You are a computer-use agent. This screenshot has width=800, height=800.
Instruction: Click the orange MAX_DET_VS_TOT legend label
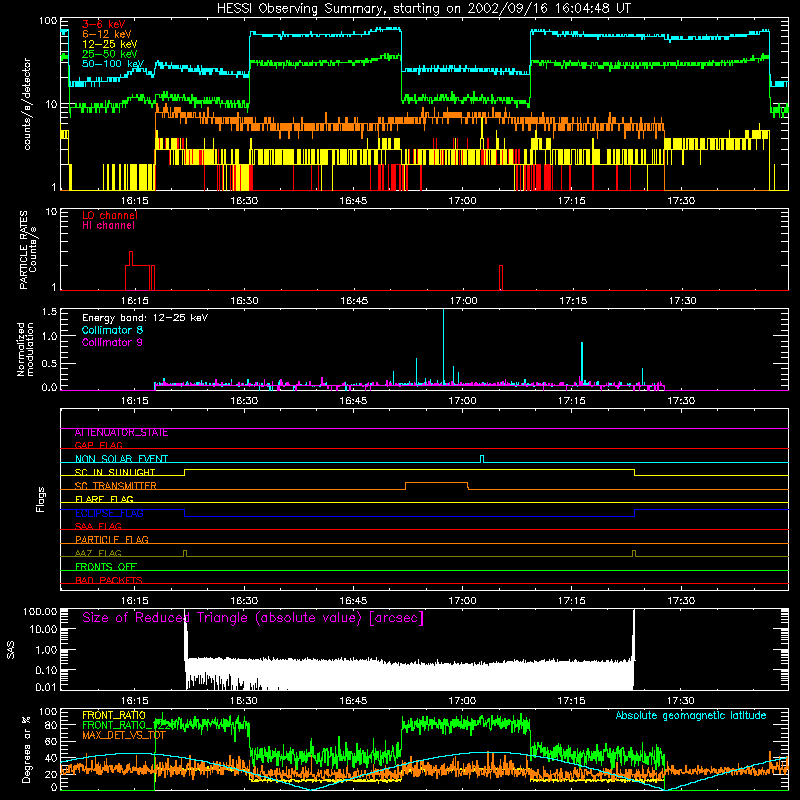click(x=124, y=735)
